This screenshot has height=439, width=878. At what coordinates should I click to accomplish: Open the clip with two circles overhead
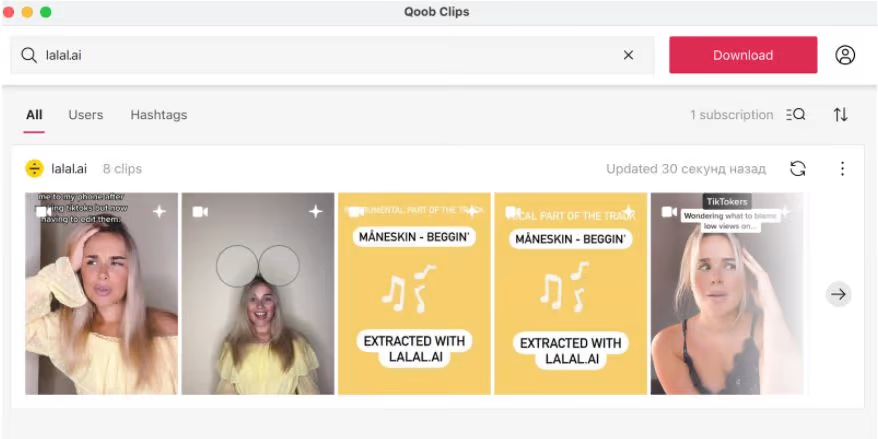(x=258, y=293)
